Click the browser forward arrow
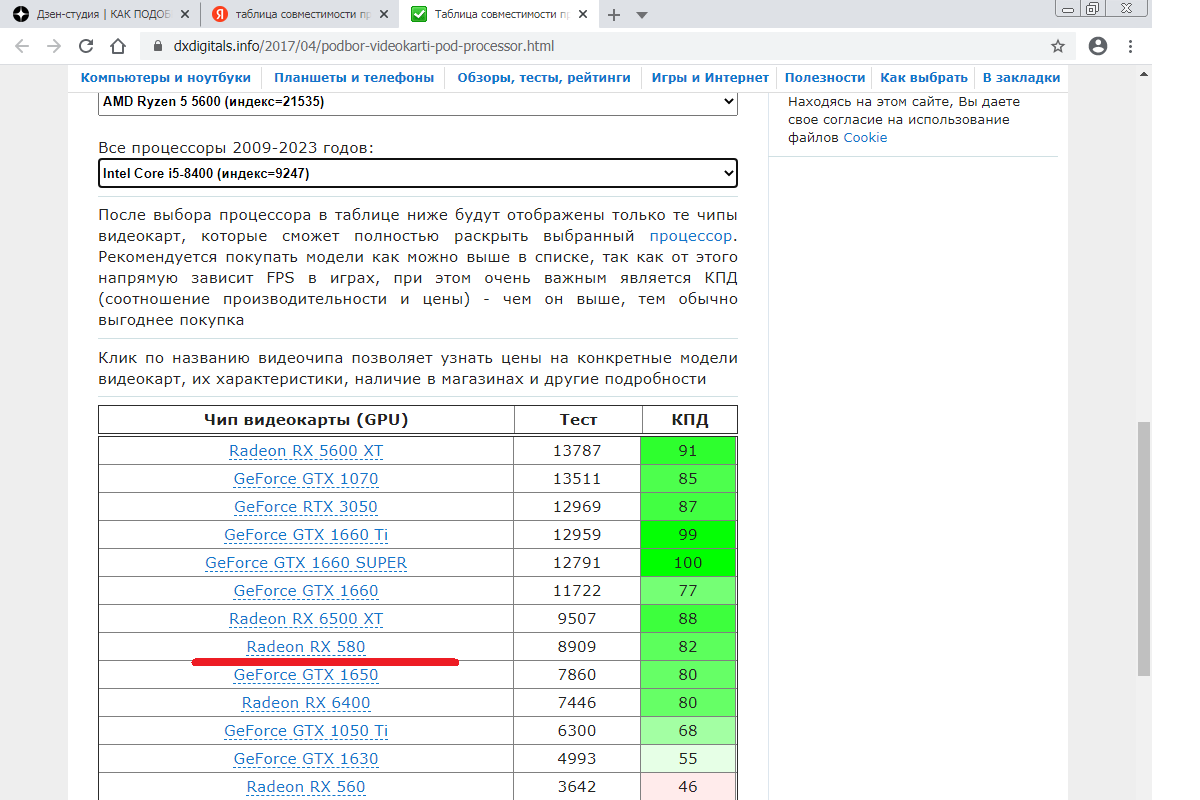 [x=54, y=46]
